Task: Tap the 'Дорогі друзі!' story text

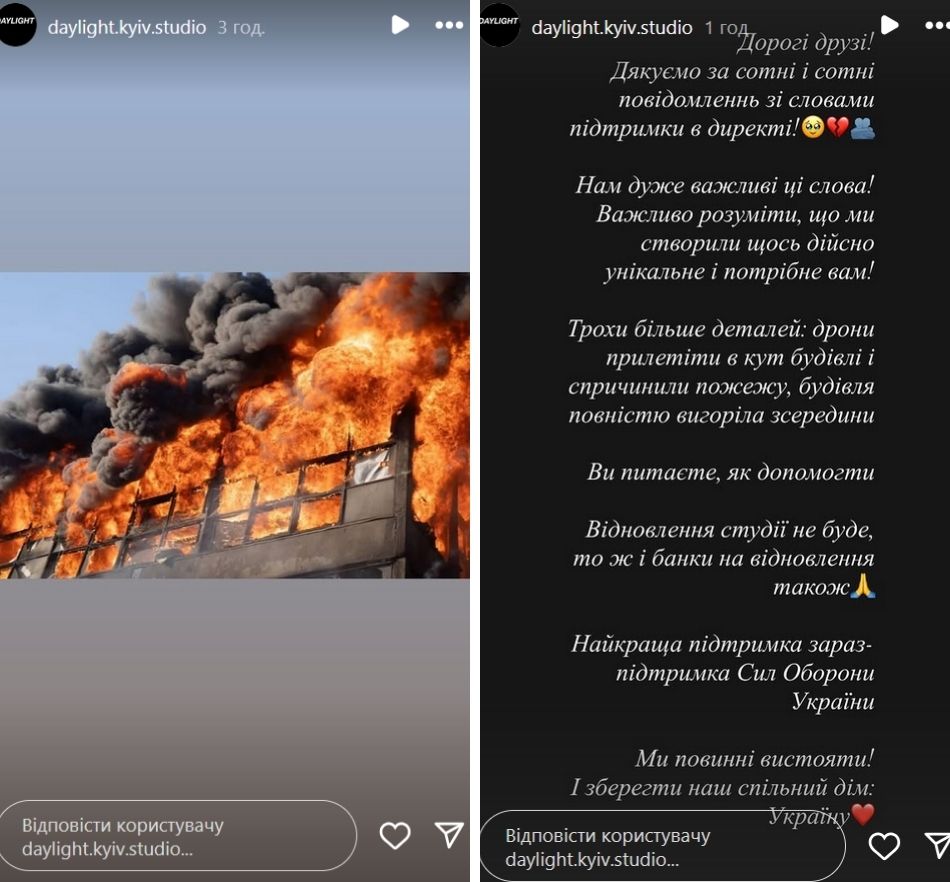Action: (805, 42)
